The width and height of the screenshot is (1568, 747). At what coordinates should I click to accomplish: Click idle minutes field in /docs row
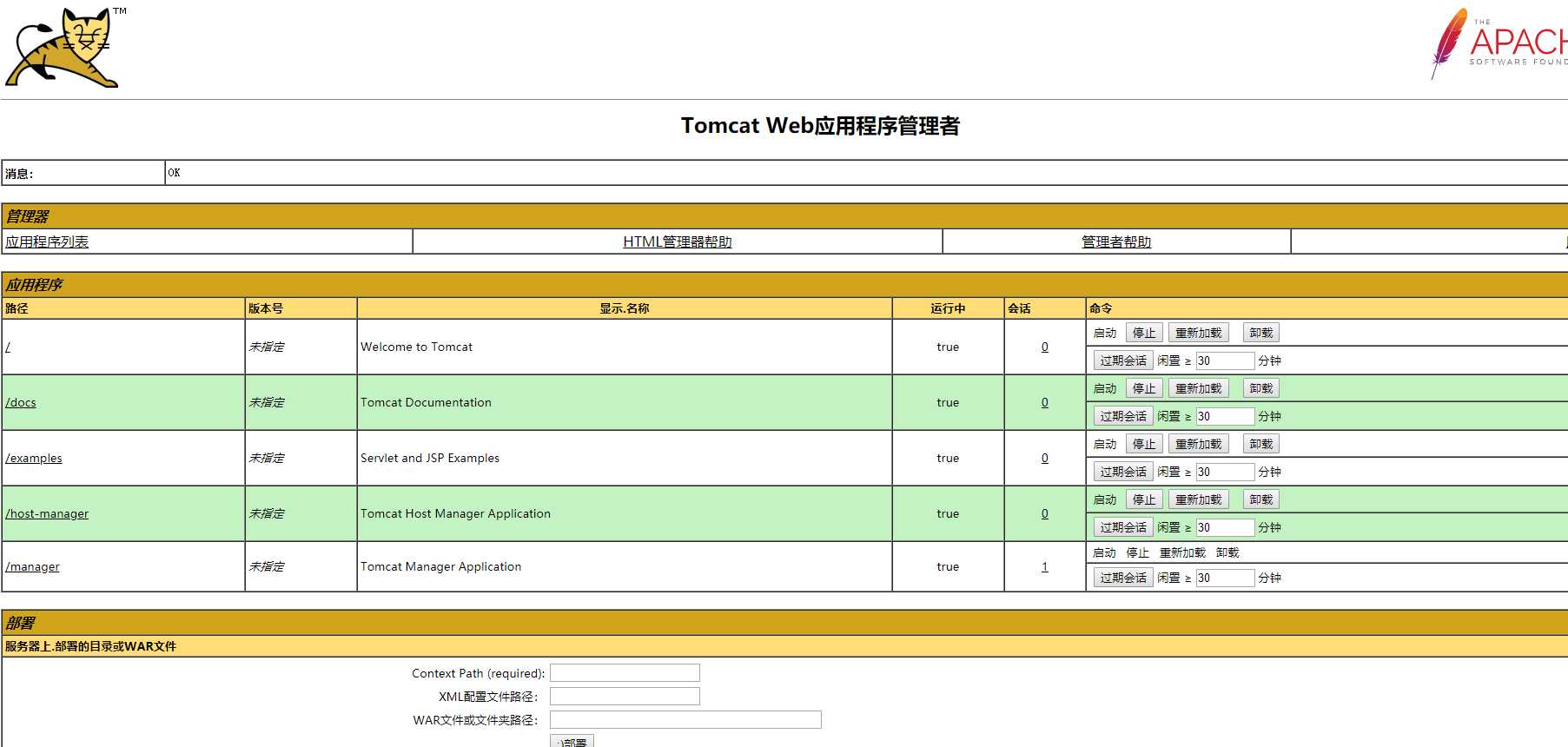[x=1225, y=416]
